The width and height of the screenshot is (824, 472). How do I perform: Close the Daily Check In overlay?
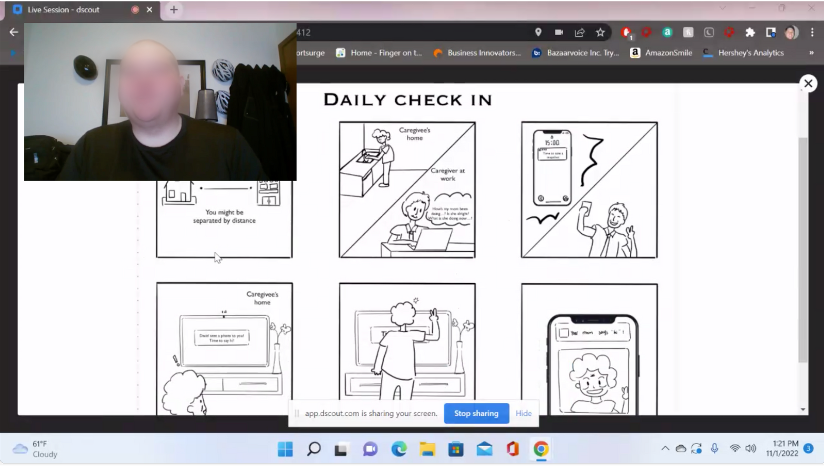click(x=808, y=83)
